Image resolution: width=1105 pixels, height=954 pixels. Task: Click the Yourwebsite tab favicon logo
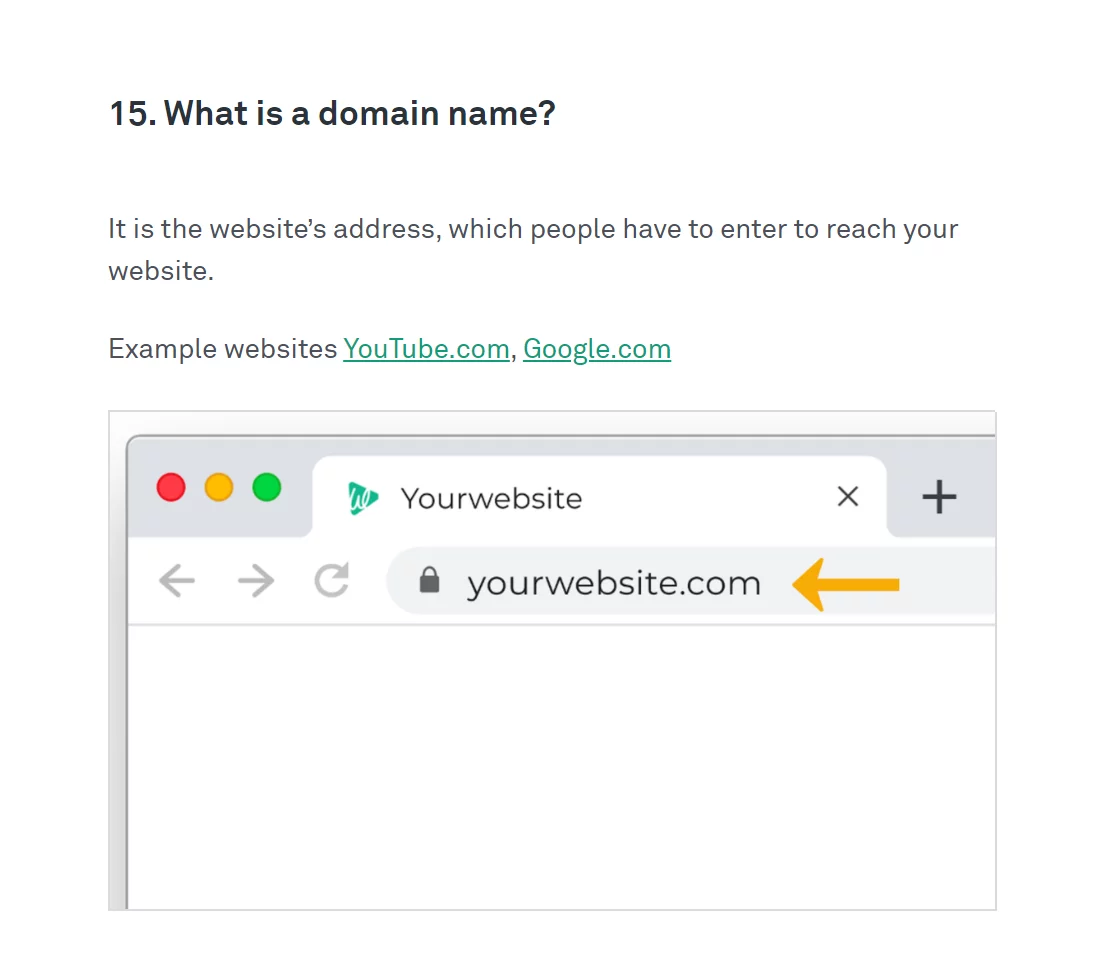(x=363, y=498)
